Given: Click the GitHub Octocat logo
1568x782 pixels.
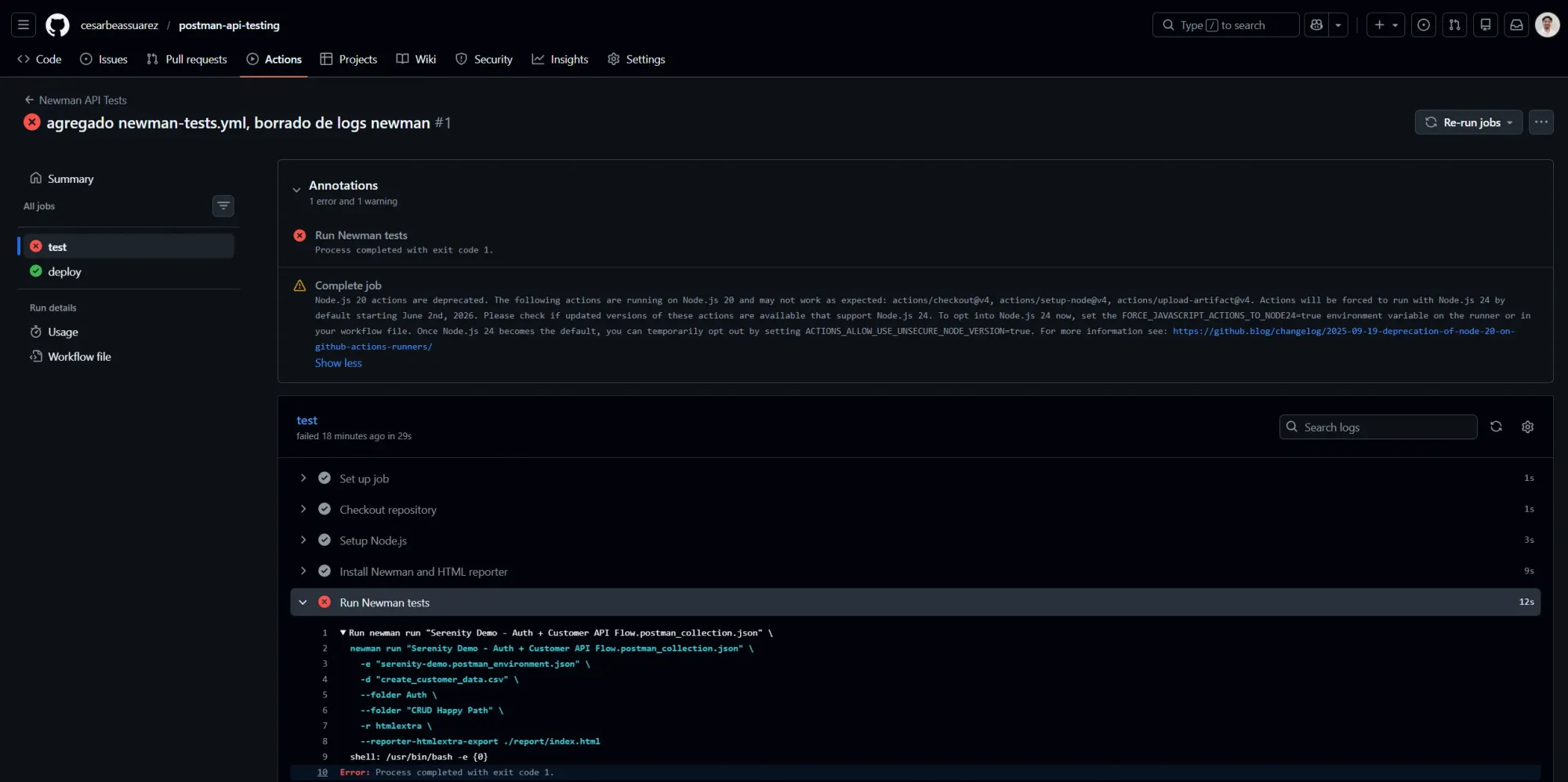Looking at the screenshot, I should coord(57,24).
